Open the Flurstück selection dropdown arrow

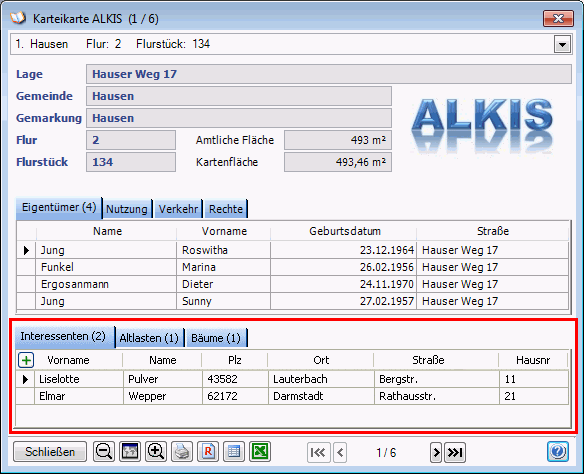click(x=562, y=45)
